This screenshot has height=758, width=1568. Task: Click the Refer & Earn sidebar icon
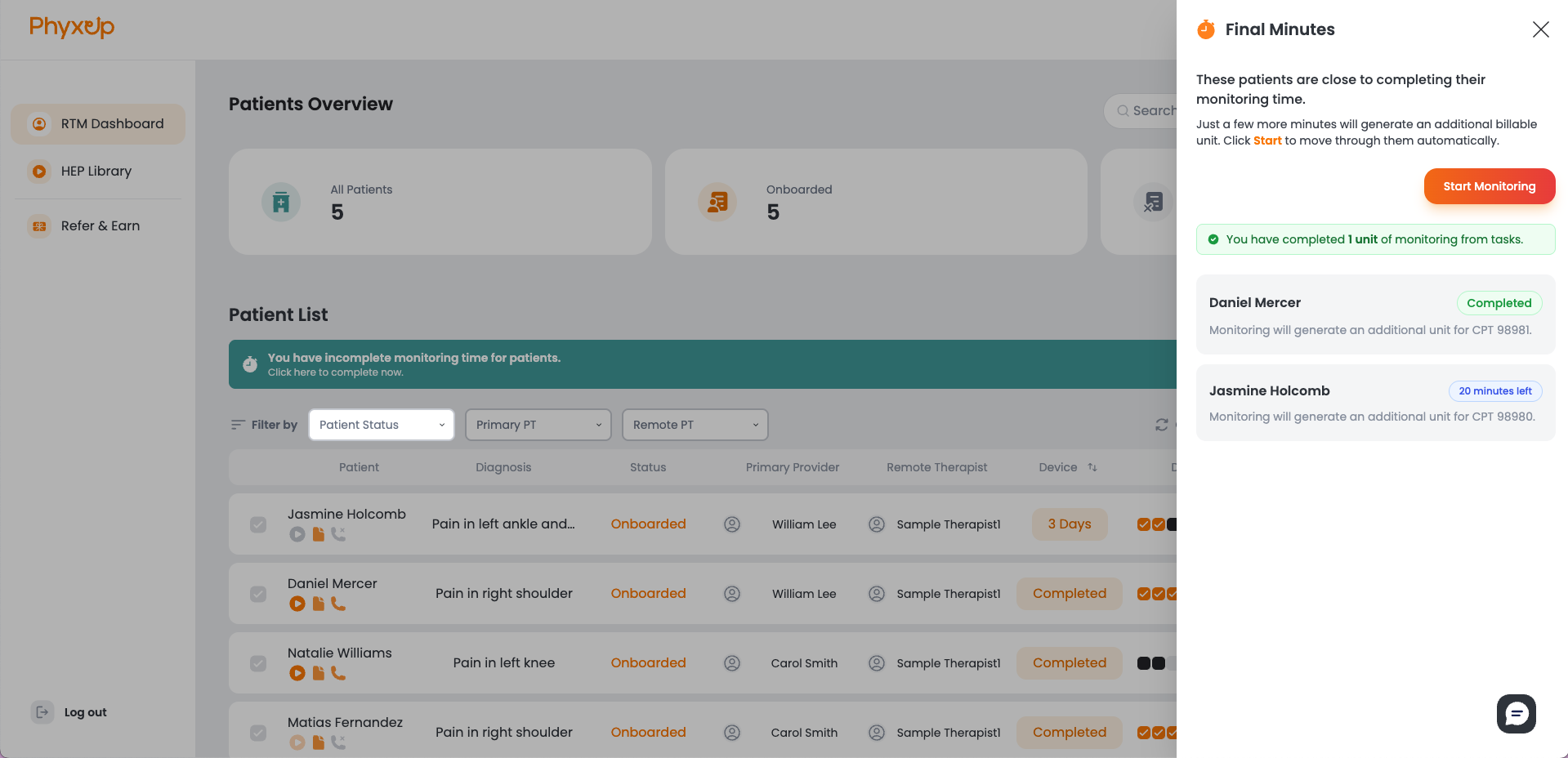39,226
